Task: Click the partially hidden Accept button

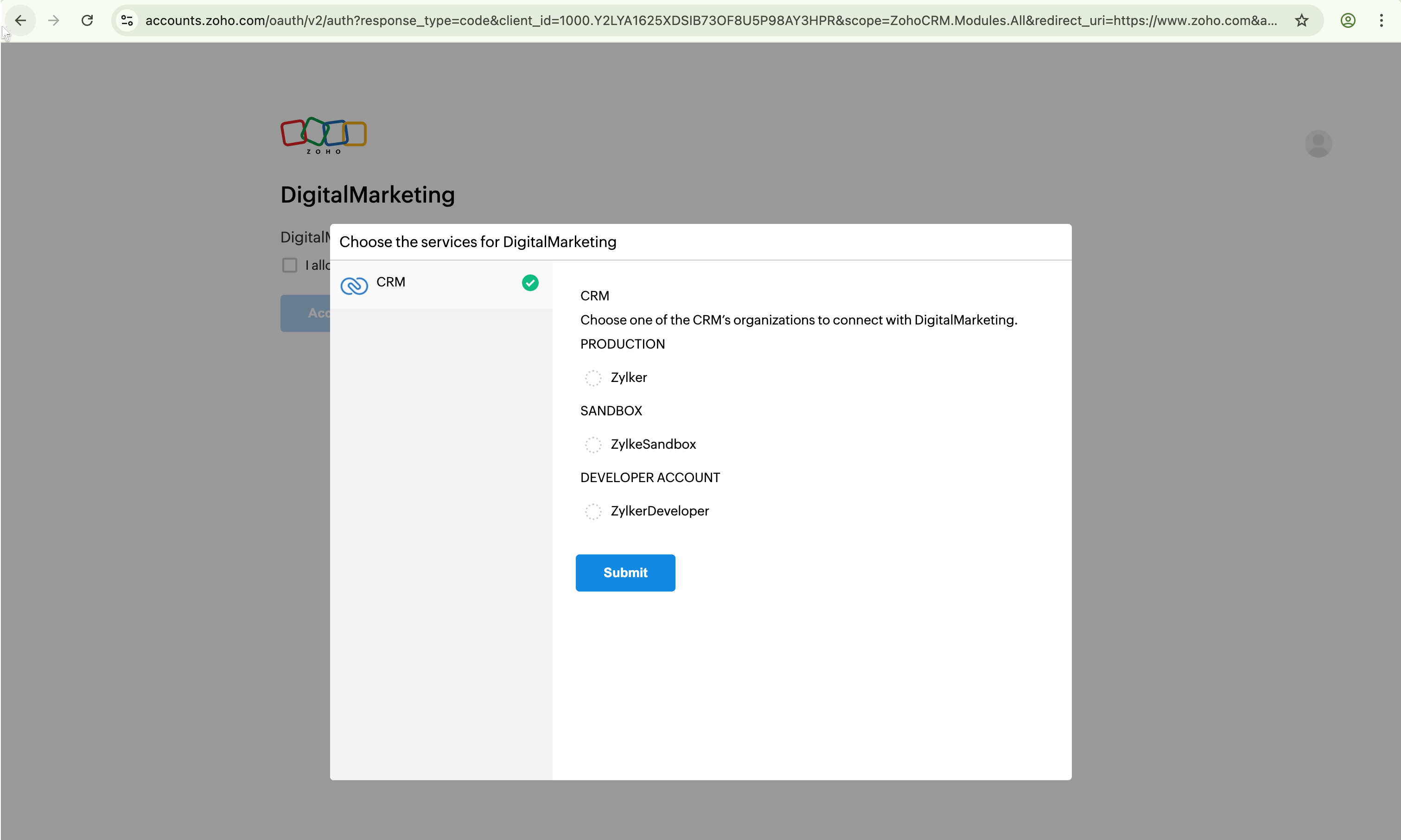Action: pos(306,313)
